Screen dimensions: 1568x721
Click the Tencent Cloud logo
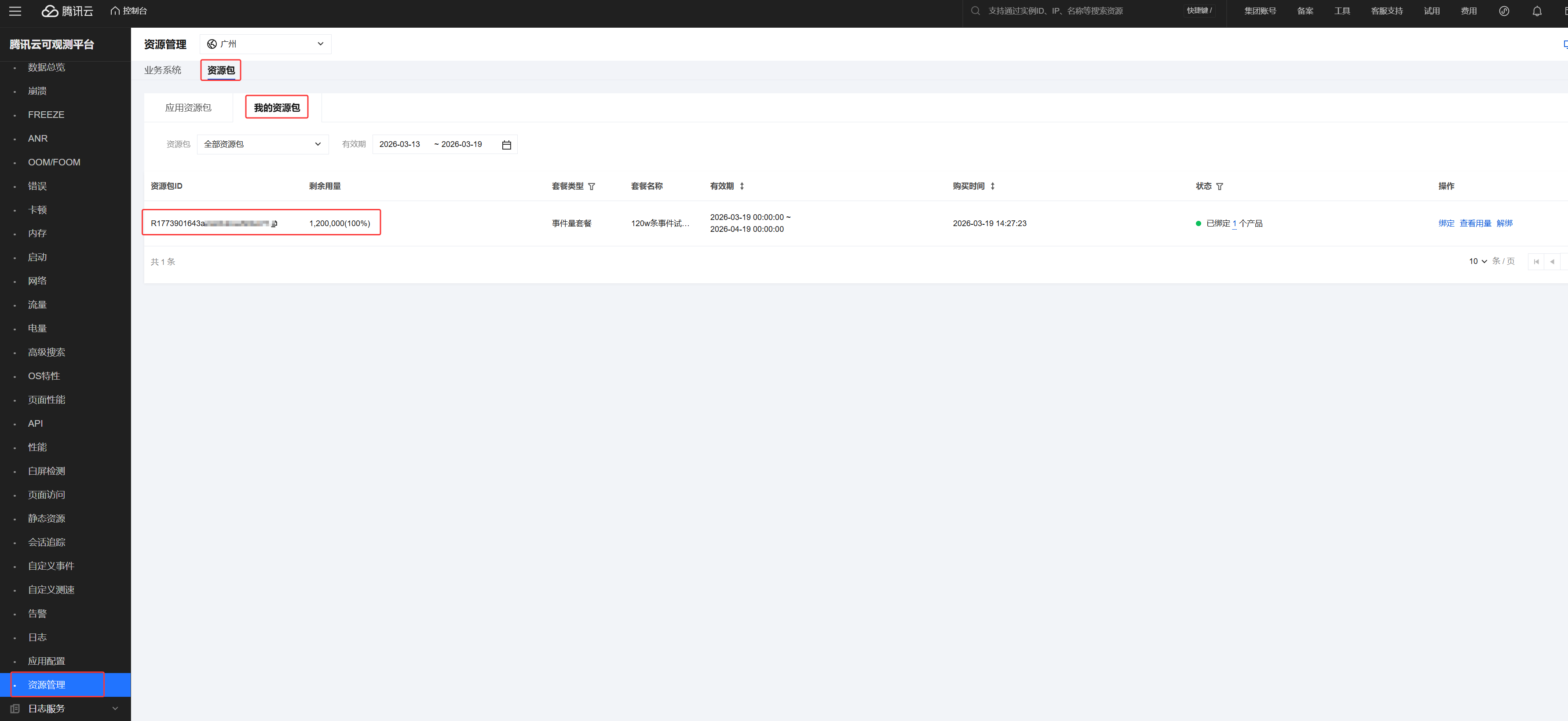click(x=67, y=11)
